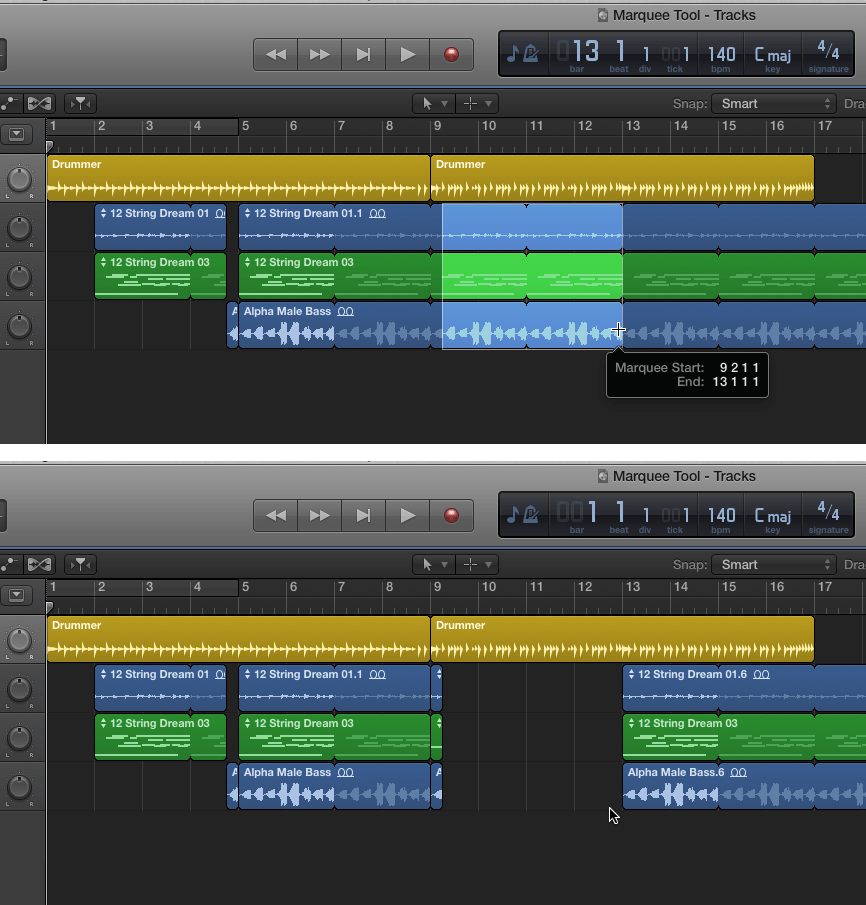Image resolution: width=866 pixels, height=905 pixels.
Task: Click Go to Beginning in bottom window
Action: pos(363,515)
